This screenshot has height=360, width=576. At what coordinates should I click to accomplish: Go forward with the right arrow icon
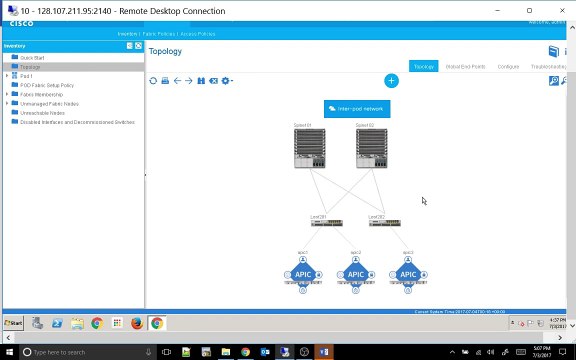tap(189, 81)
